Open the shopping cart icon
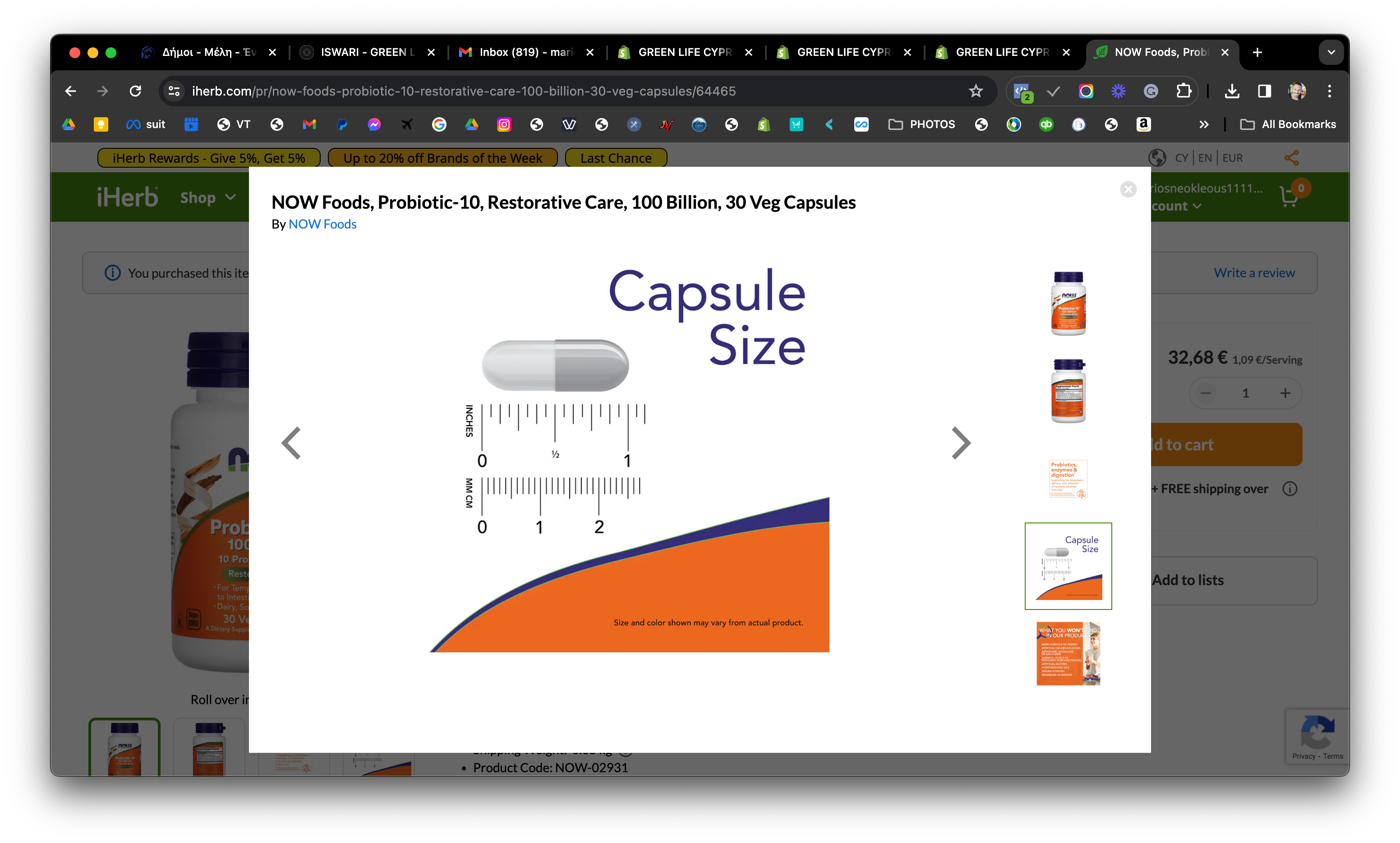The image size is (1400, 843). click(x=1290, y=197)
